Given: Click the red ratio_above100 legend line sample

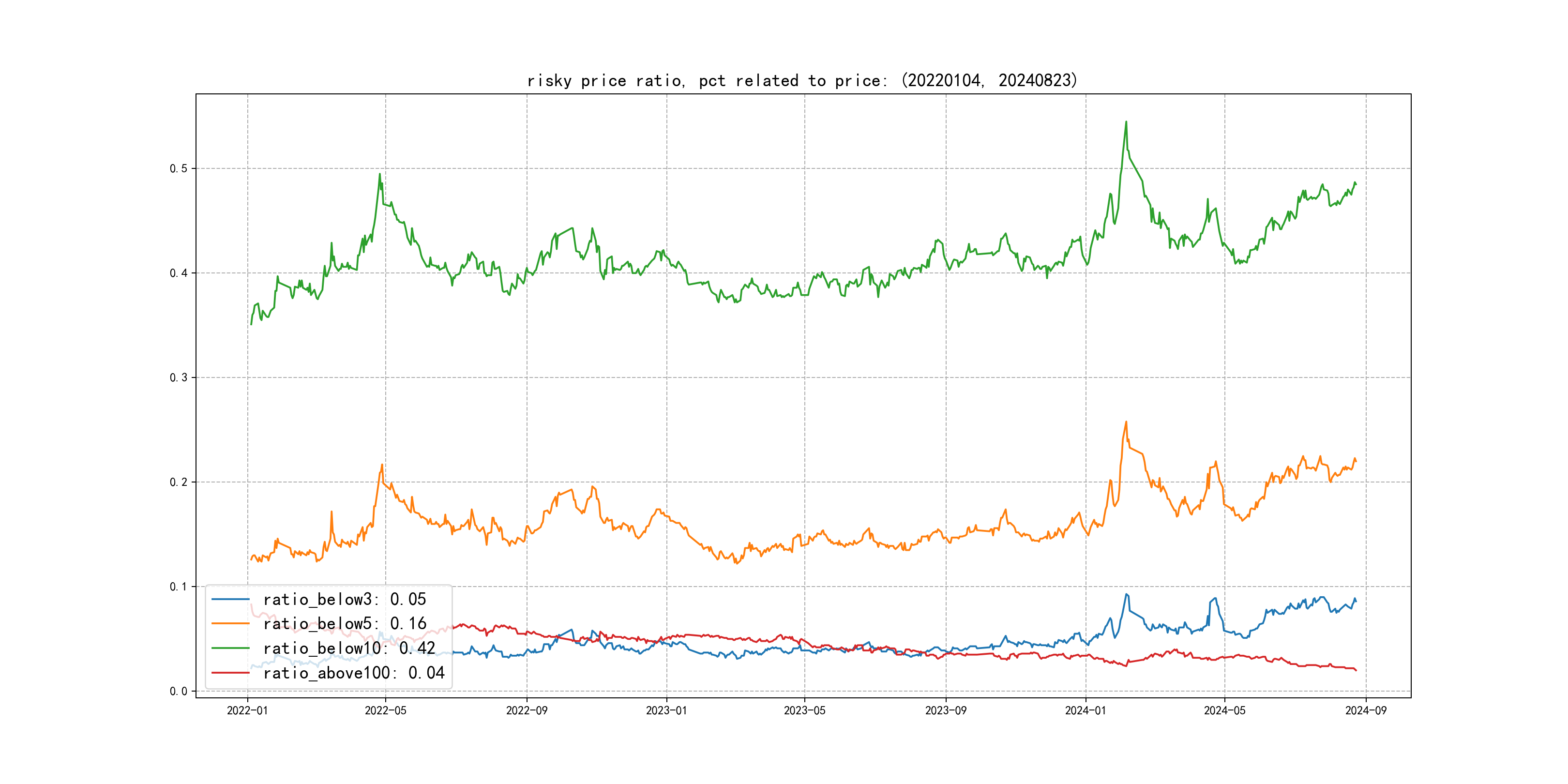Looking at the screenshot, I should tap(230, 673).
